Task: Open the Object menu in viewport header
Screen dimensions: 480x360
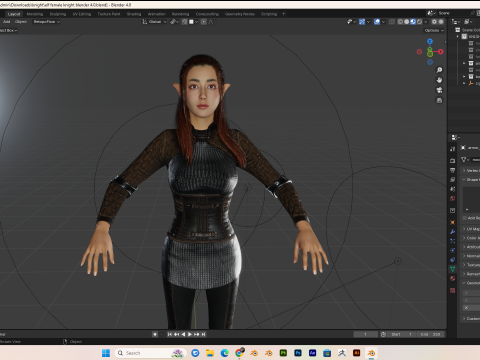Action: (21, 22)
